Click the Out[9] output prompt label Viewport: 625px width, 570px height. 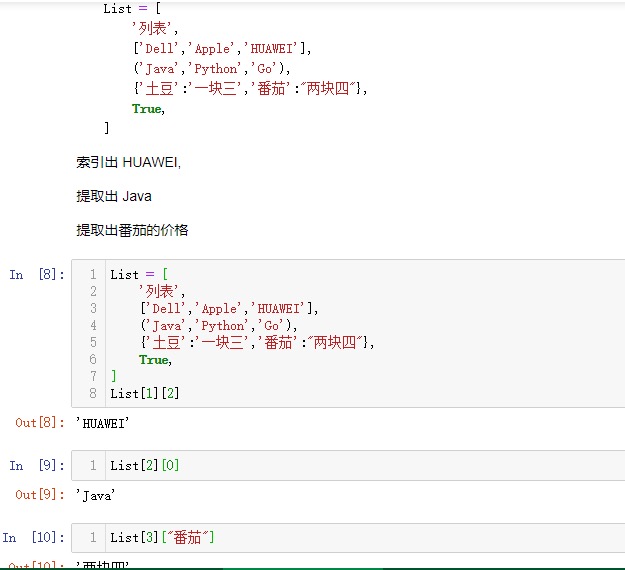click(x=40, y=494)
